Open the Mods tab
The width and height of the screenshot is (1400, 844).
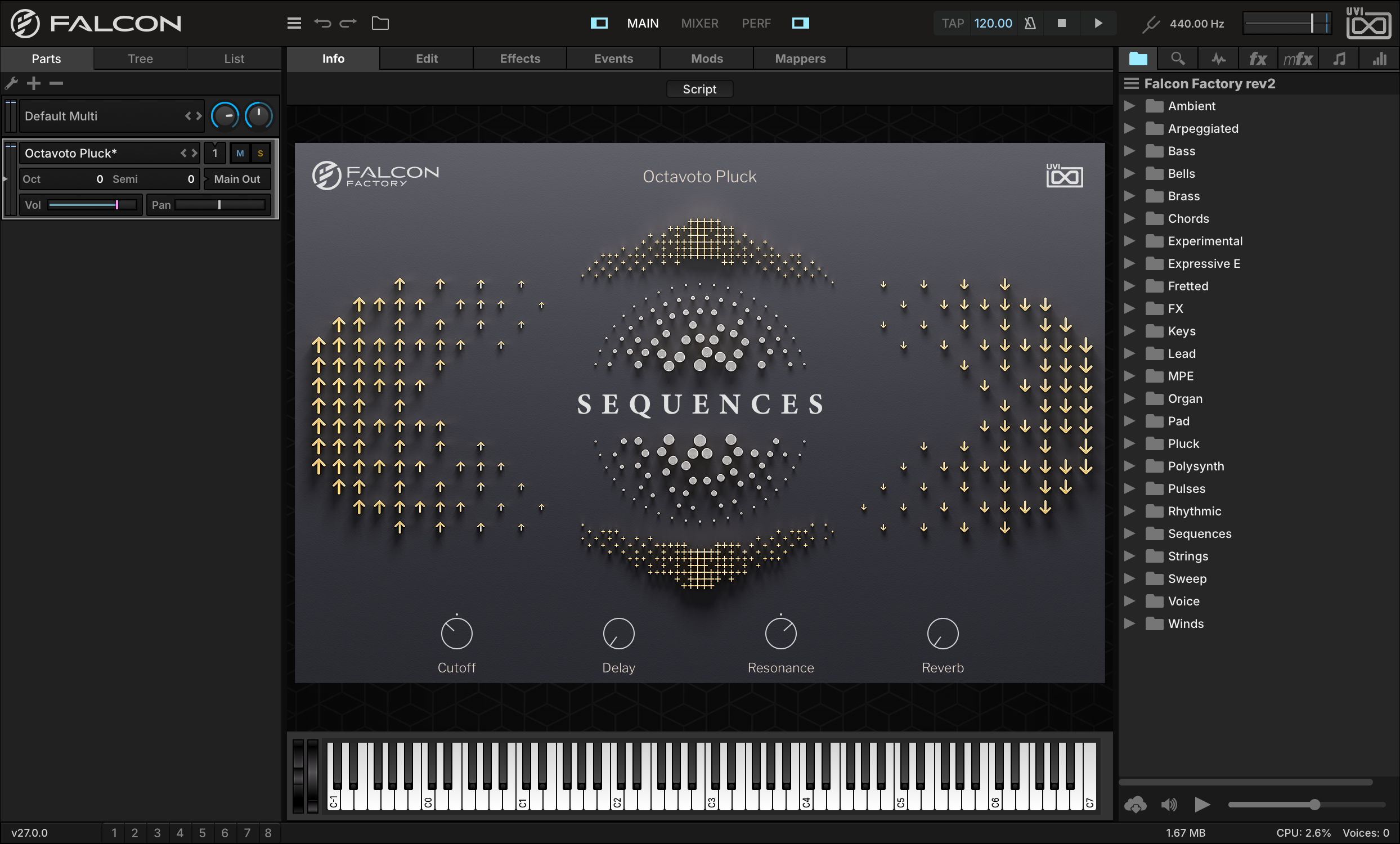(x=707, y=59)
